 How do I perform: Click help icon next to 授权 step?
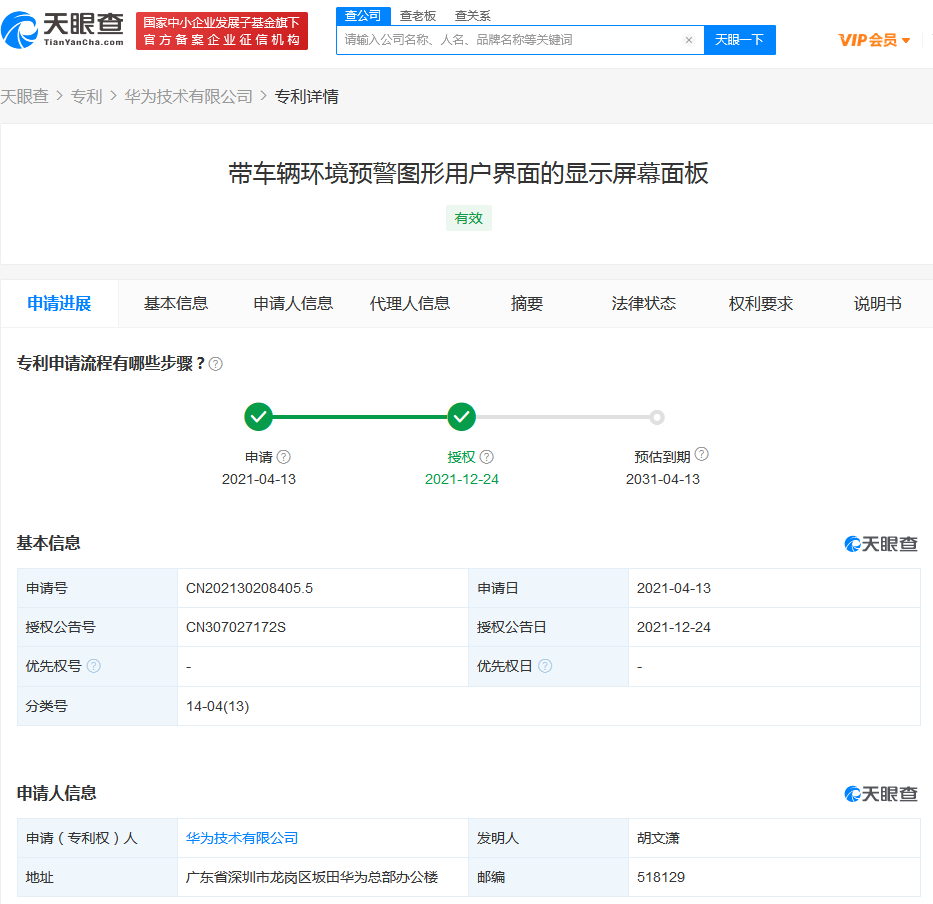487,457
